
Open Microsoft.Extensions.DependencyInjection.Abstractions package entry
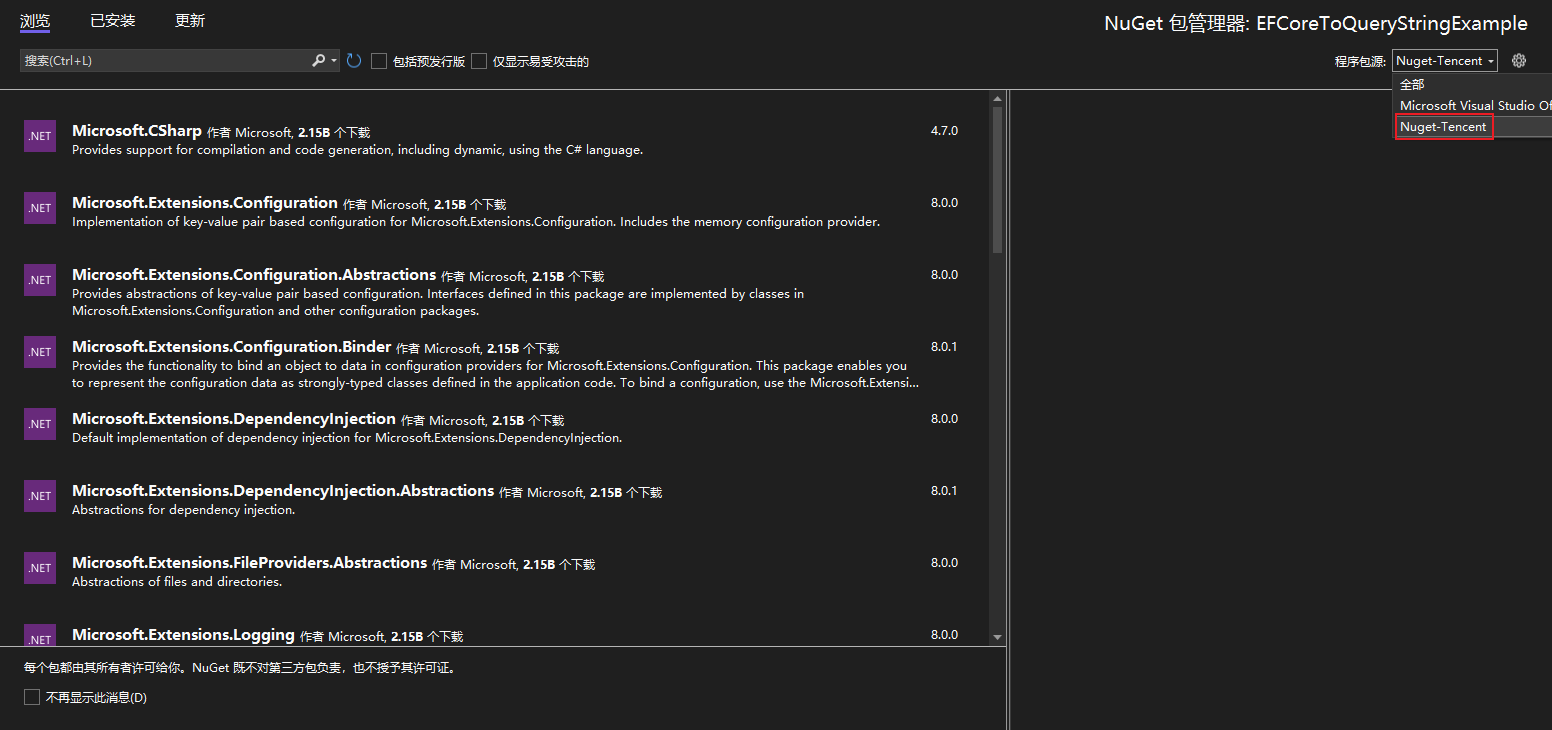[x=283, y=491]
